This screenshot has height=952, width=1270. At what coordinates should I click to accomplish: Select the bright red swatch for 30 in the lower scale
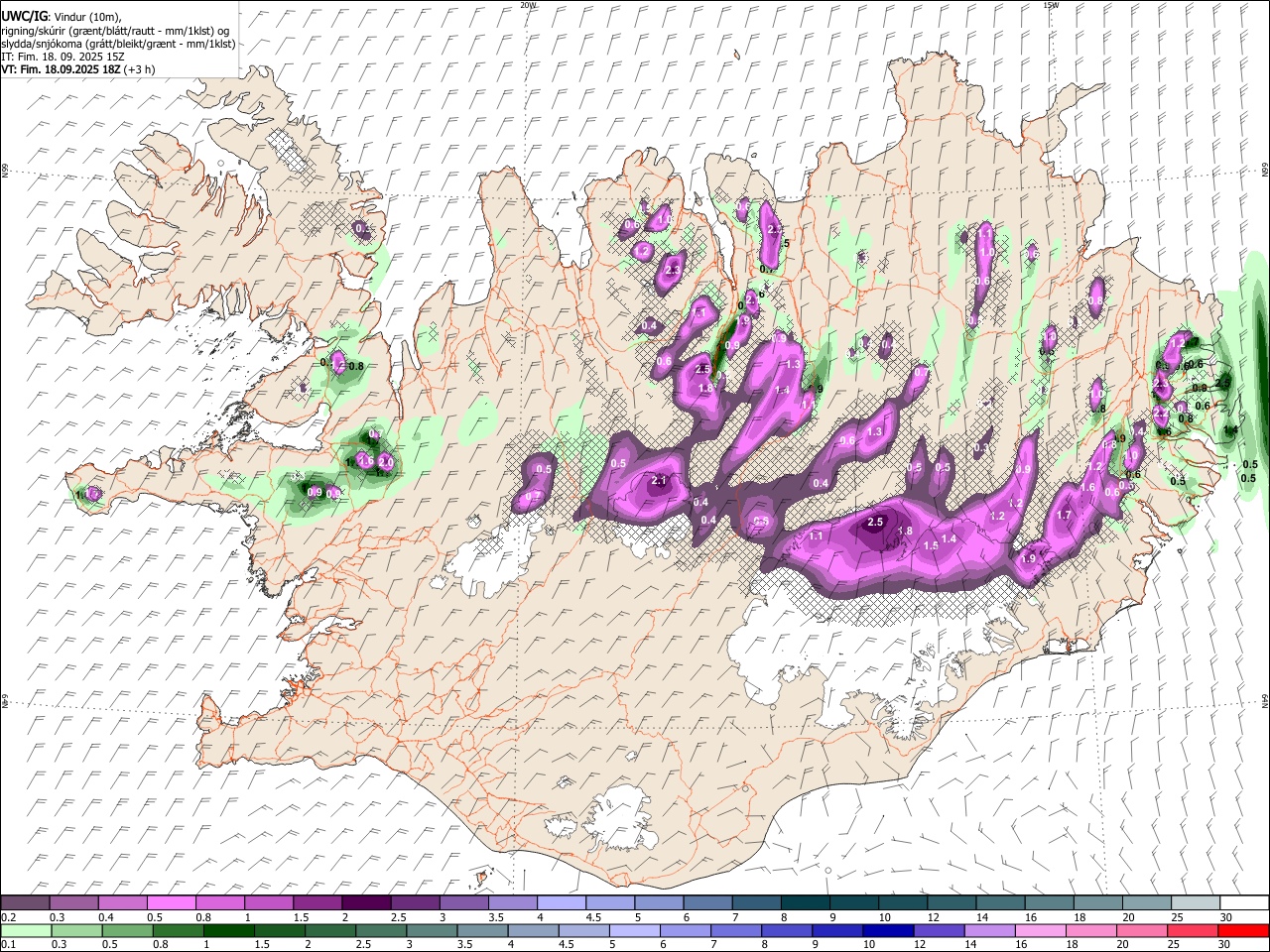1242,931
